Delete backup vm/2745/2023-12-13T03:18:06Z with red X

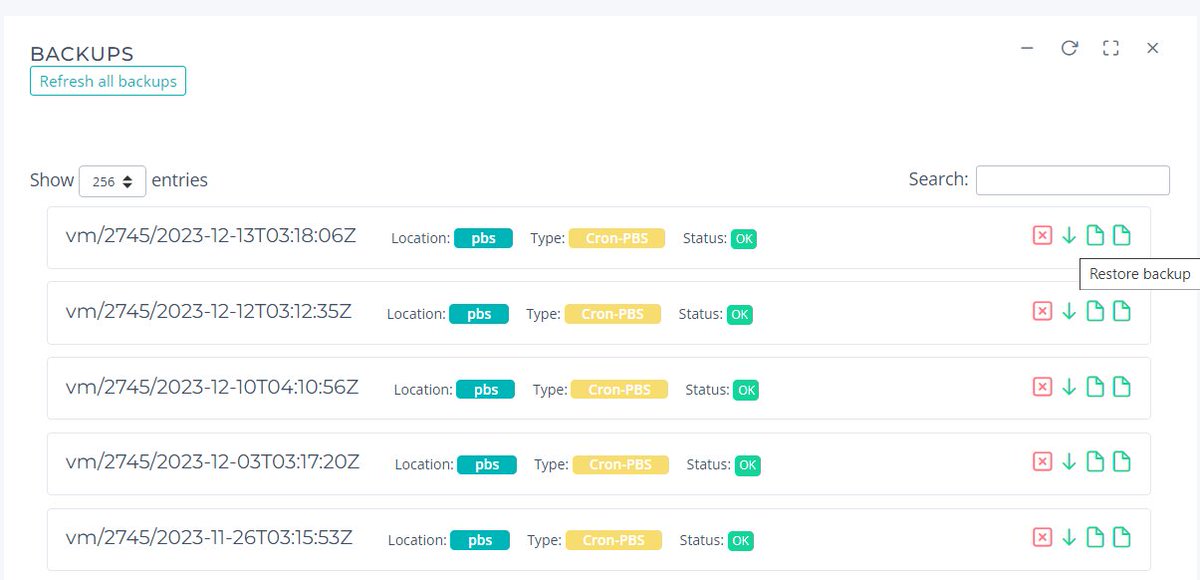[1042, 236]
